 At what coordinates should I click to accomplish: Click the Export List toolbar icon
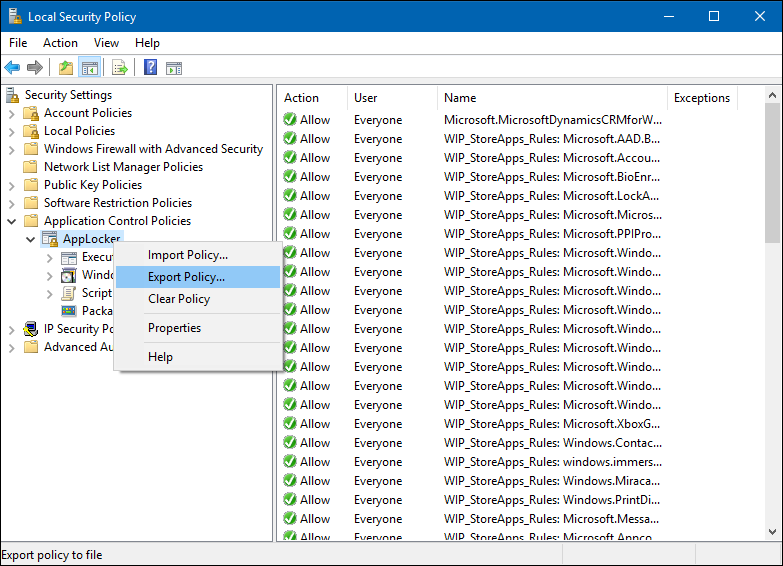tap(120, 68)
